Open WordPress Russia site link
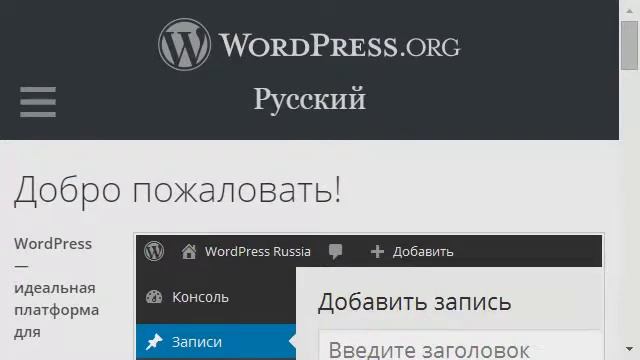Screen dimensions: 640x360 coord(258,251)
